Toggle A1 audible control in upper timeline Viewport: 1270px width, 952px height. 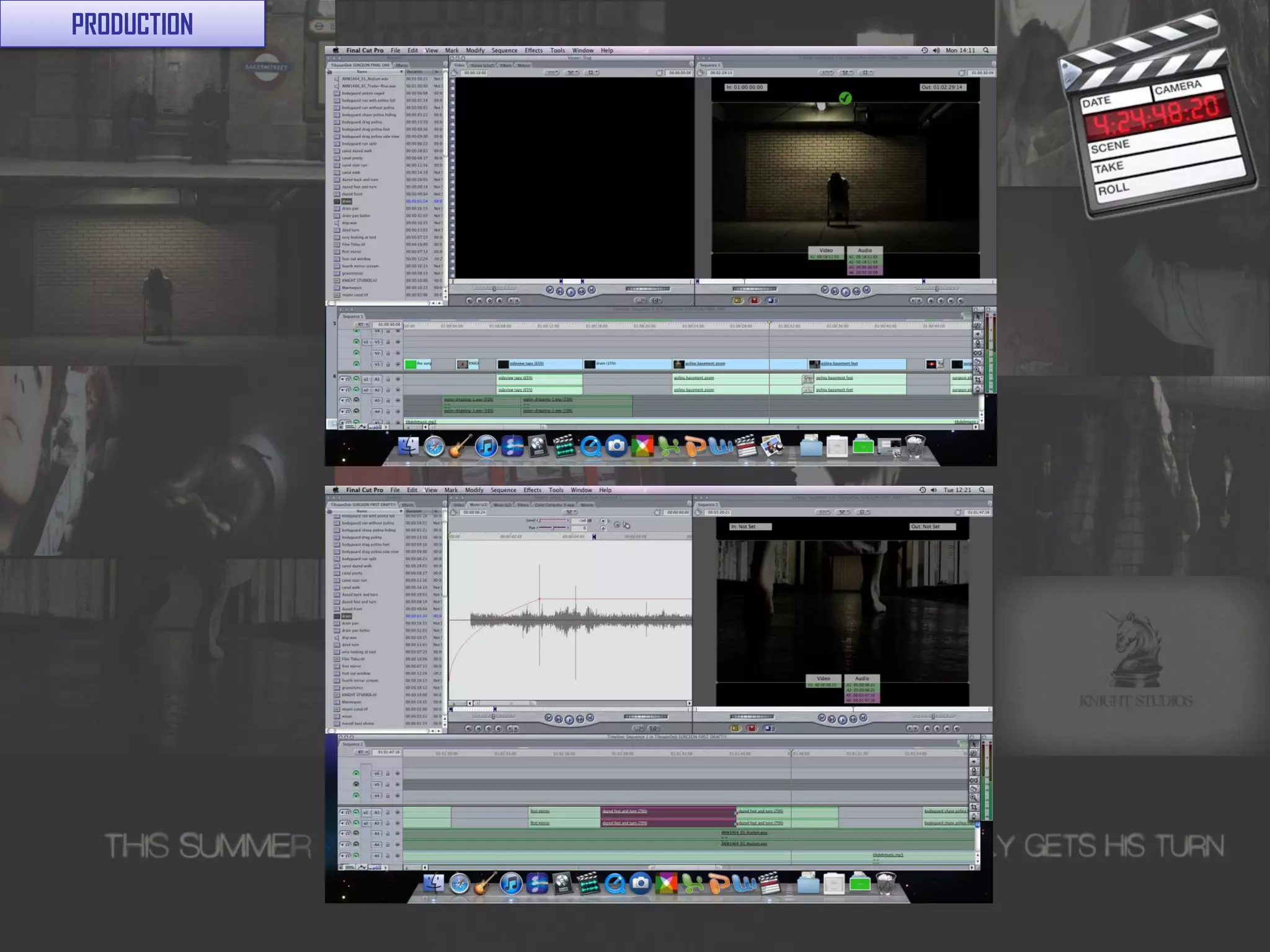(356, 379)
